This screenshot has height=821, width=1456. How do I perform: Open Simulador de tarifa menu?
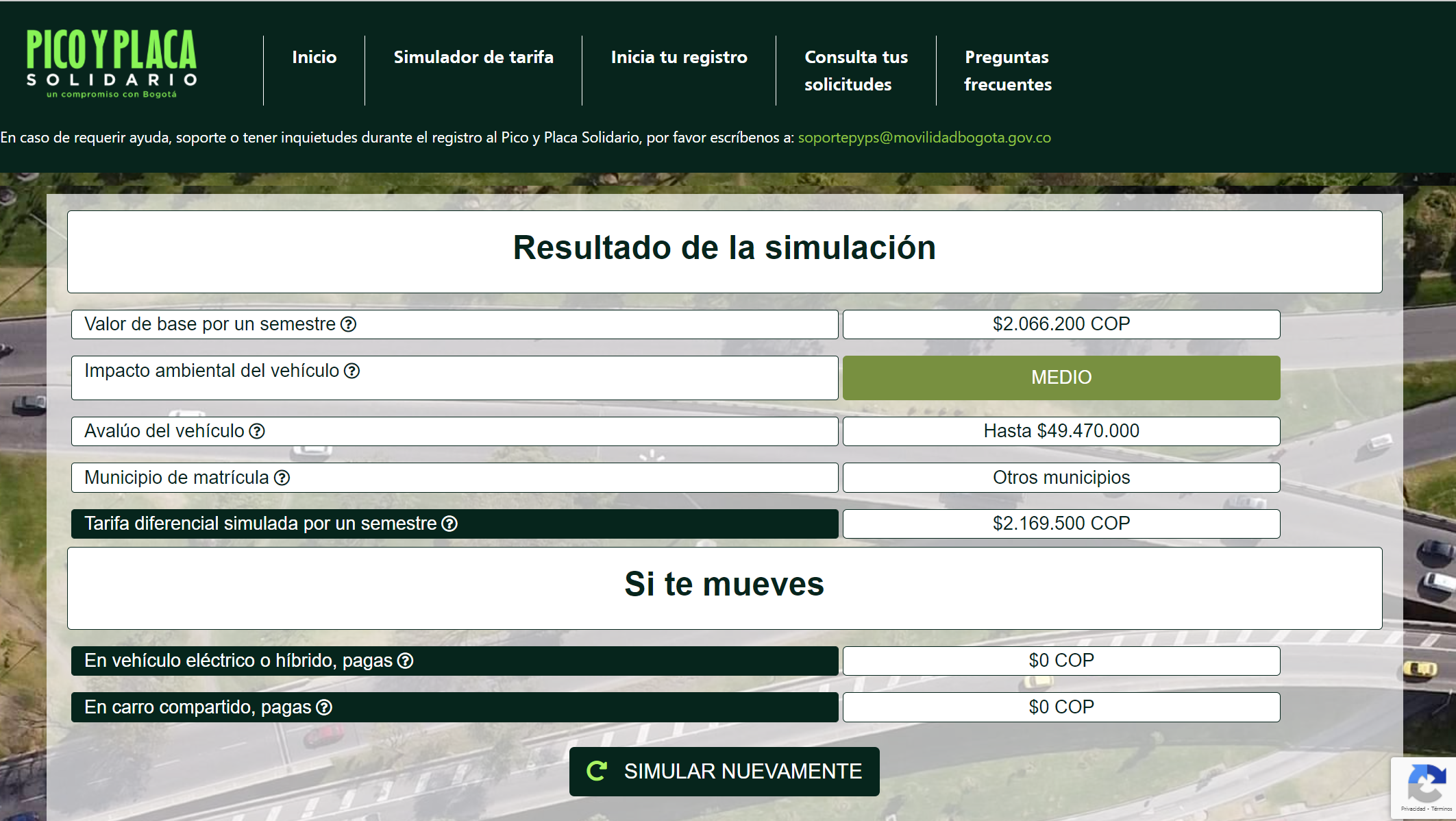coord(473,57)
